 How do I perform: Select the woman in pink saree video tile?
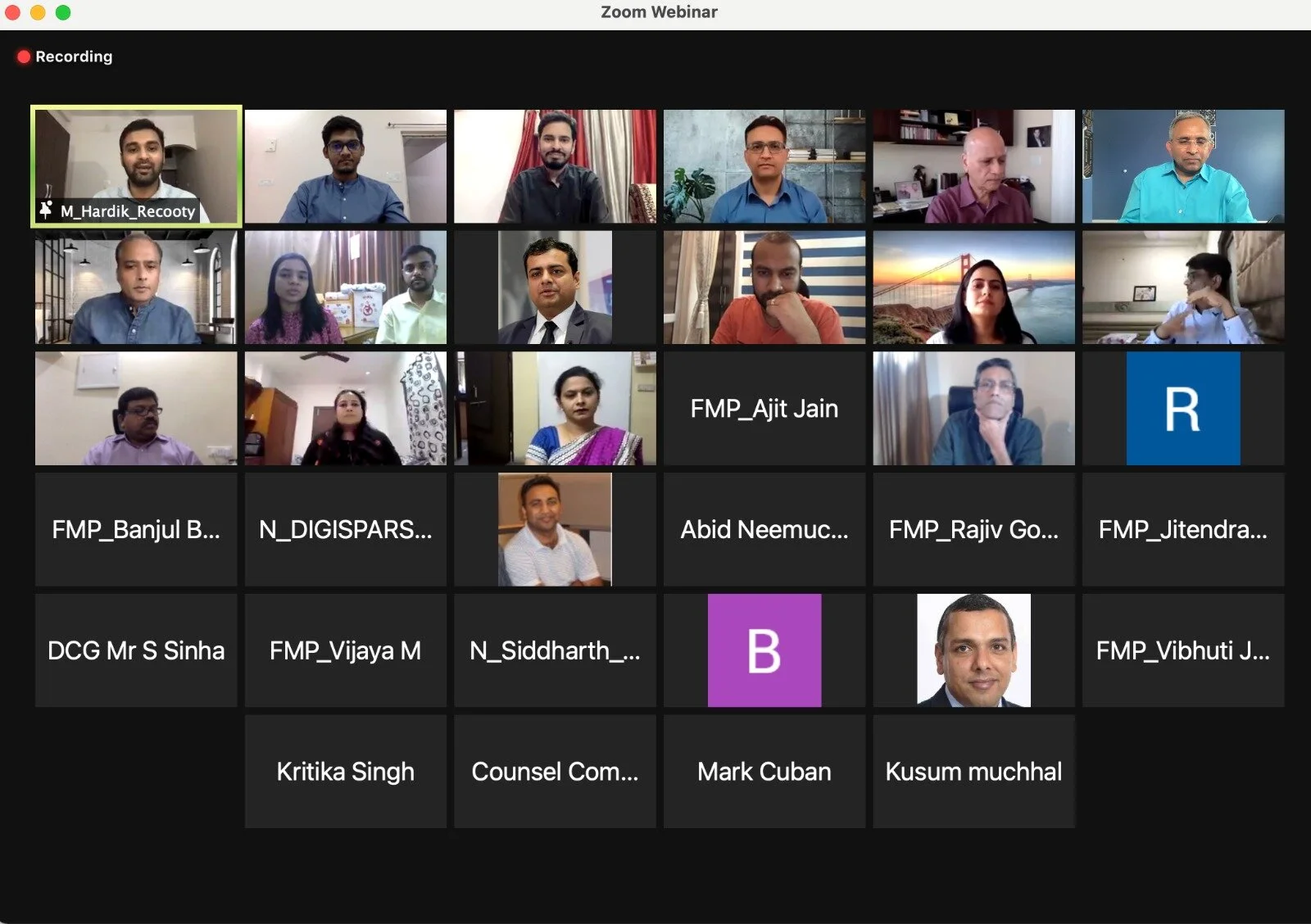(x=555, y=409)
